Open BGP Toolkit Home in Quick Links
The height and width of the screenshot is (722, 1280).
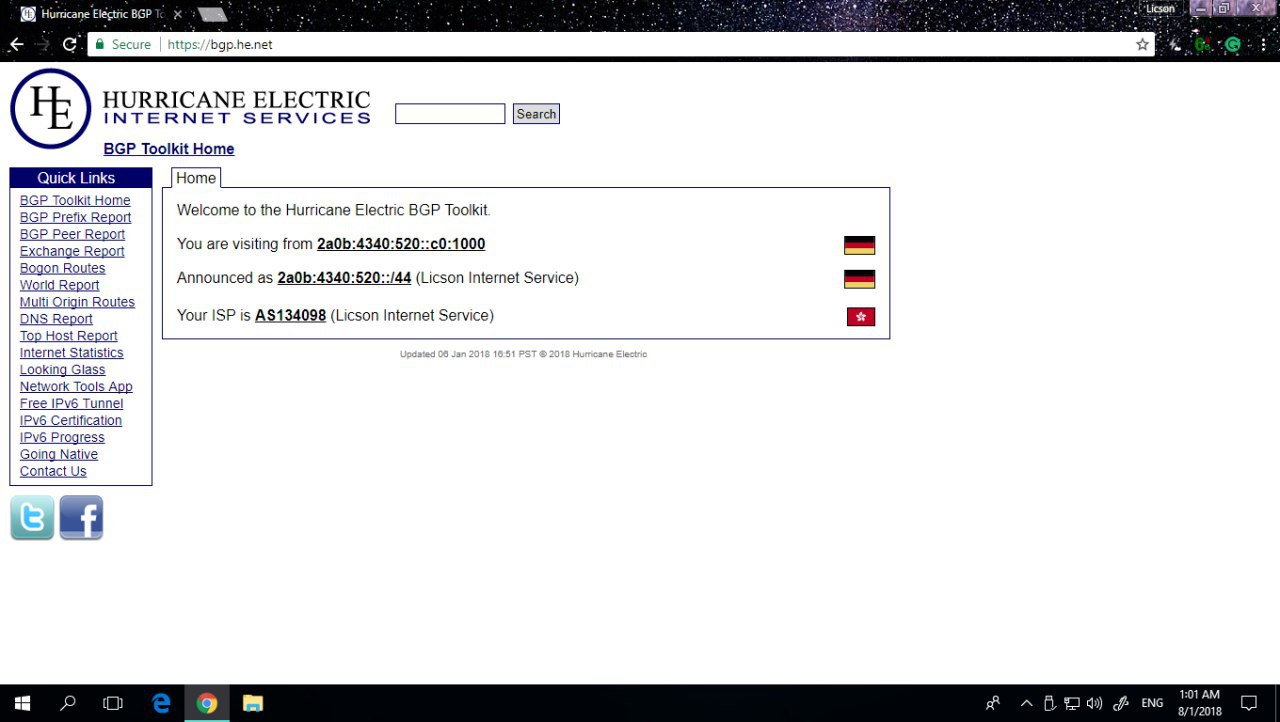75,200
